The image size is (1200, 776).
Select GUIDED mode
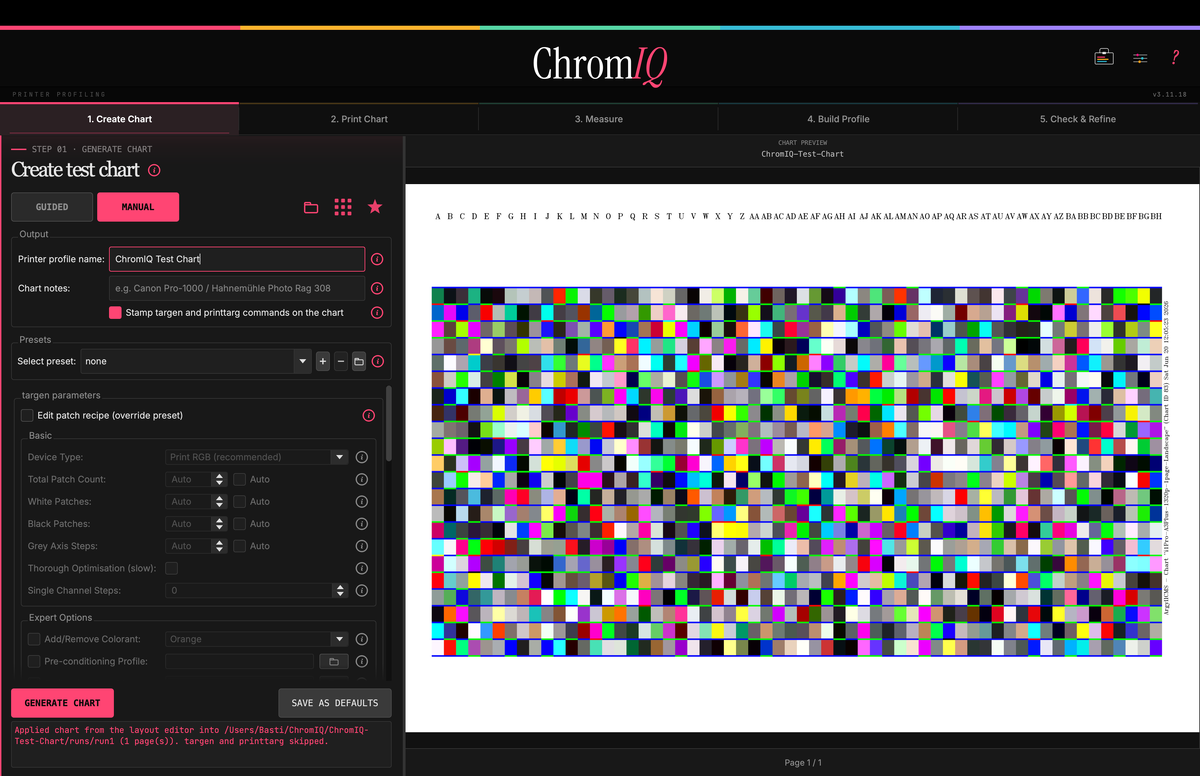pyautogui.click(x=52, y=207)
